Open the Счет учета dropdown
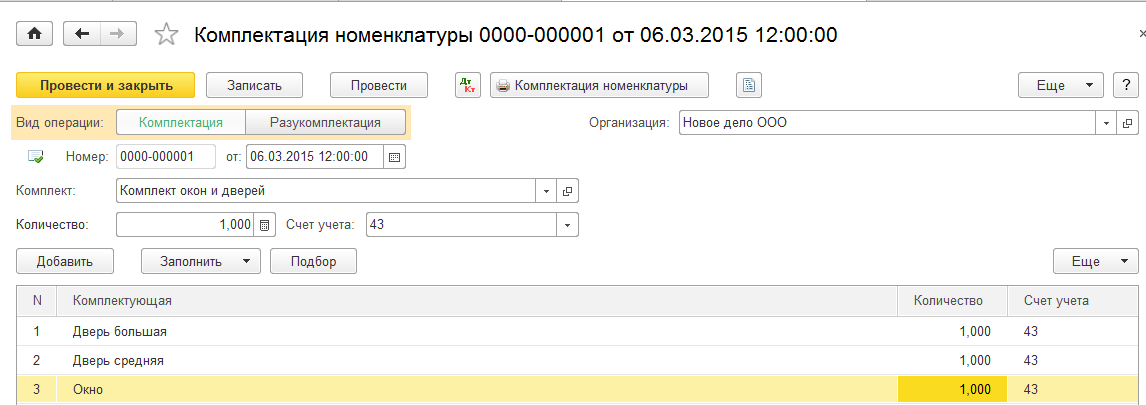The image size is (1146, 405). [567, 224]
